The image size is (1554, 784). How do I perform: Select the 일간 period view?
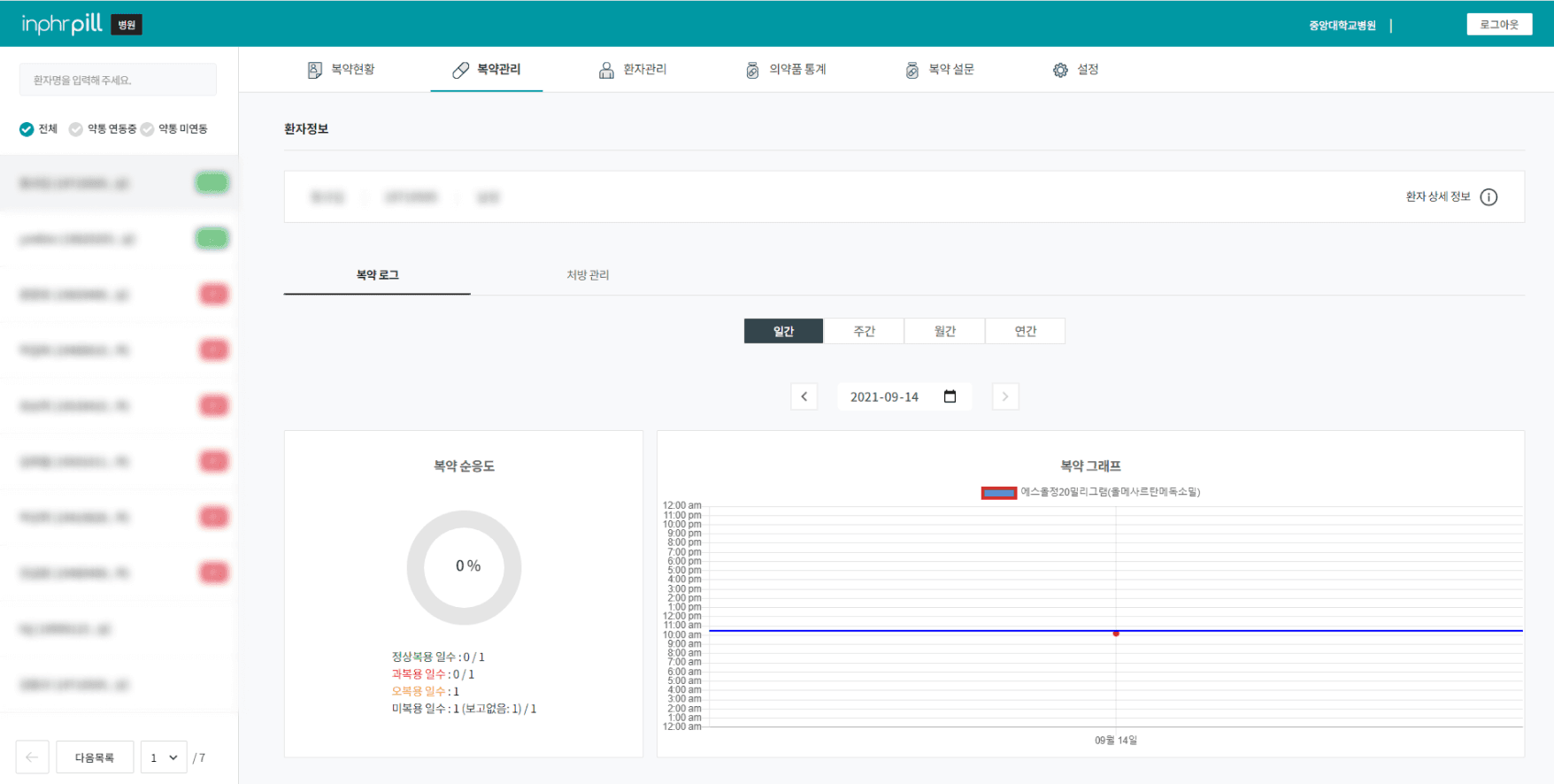[783, 331]
